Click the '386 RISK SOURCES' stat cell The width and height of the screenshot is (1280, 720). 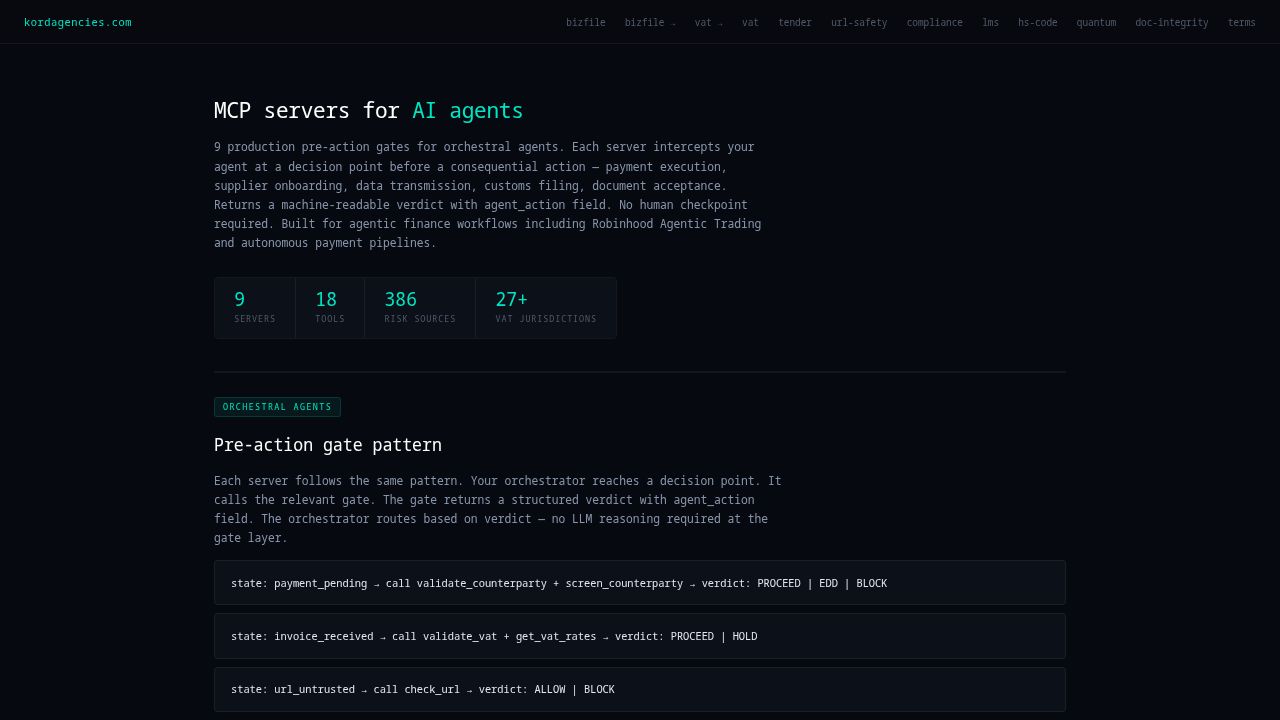[420, 308]
